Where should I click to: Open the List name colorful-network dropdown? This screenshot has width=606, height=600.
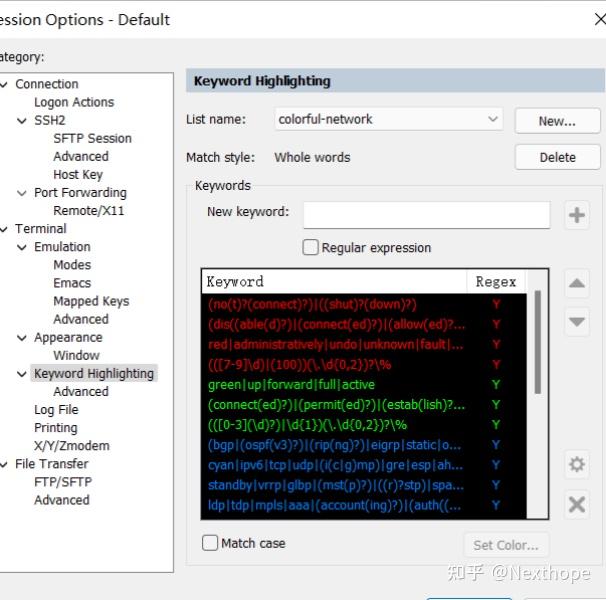point(389,119)
